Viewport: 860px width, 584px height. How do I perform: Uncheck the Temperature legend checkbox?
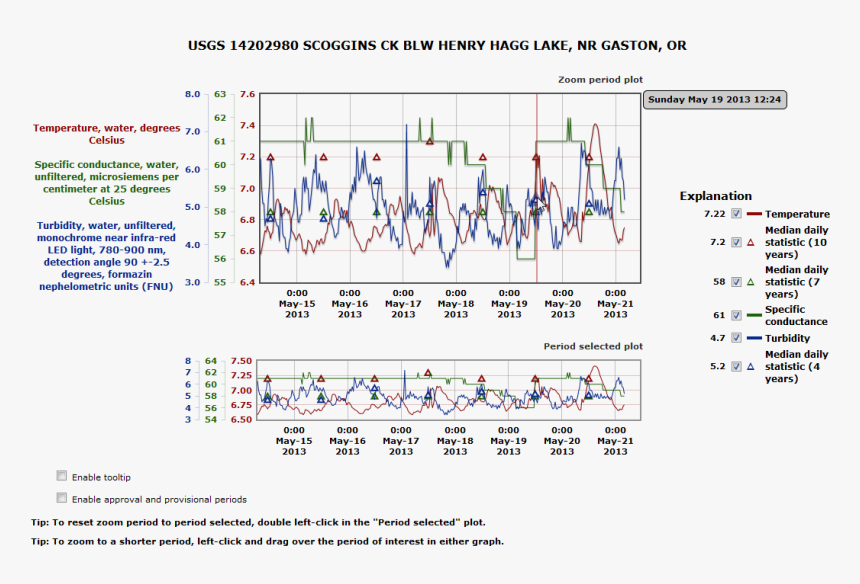click(x=735, y=214)
